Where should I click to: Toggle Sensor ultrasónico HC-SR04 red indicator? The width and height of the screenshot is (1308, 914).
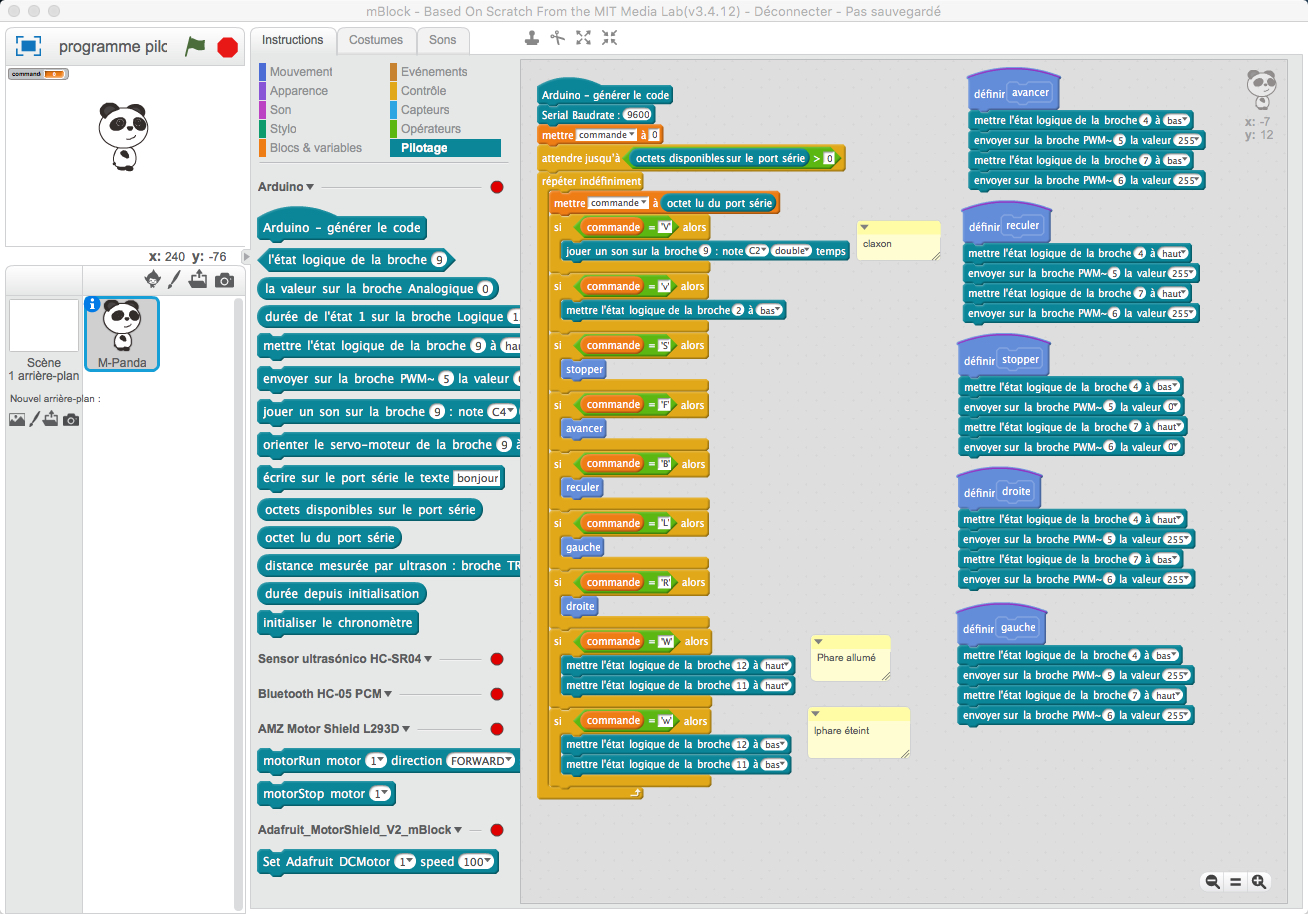(497, 659)
